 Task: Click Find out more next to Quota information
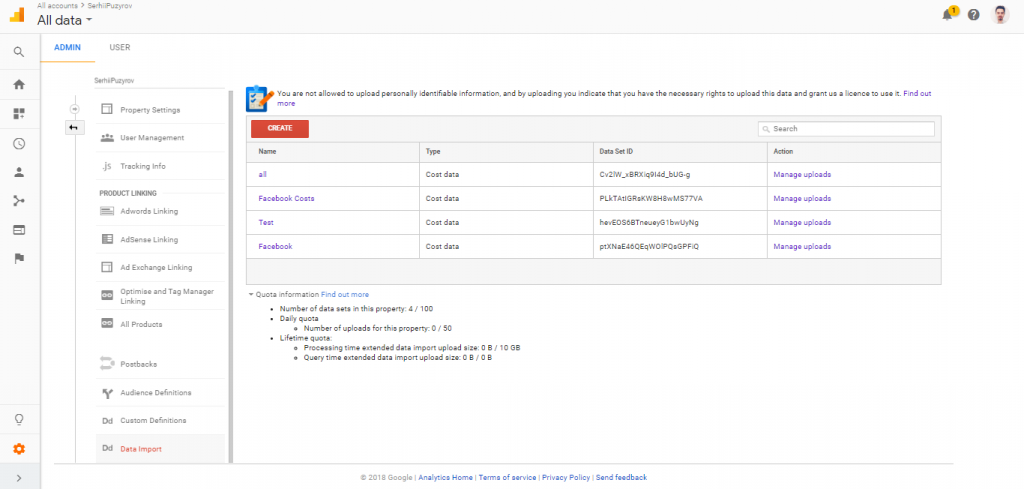345,294
